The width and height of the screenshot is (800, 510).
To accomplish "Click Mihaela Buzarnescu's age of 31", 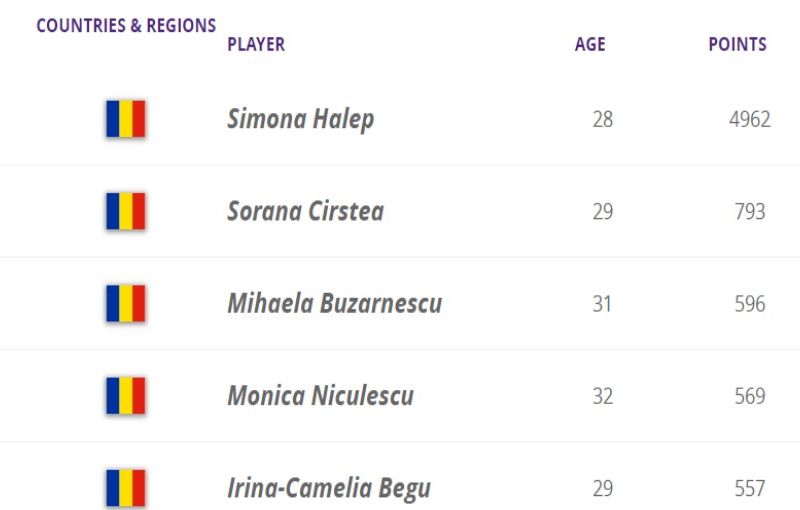I will pyautogui.click(x=602, y=304).
